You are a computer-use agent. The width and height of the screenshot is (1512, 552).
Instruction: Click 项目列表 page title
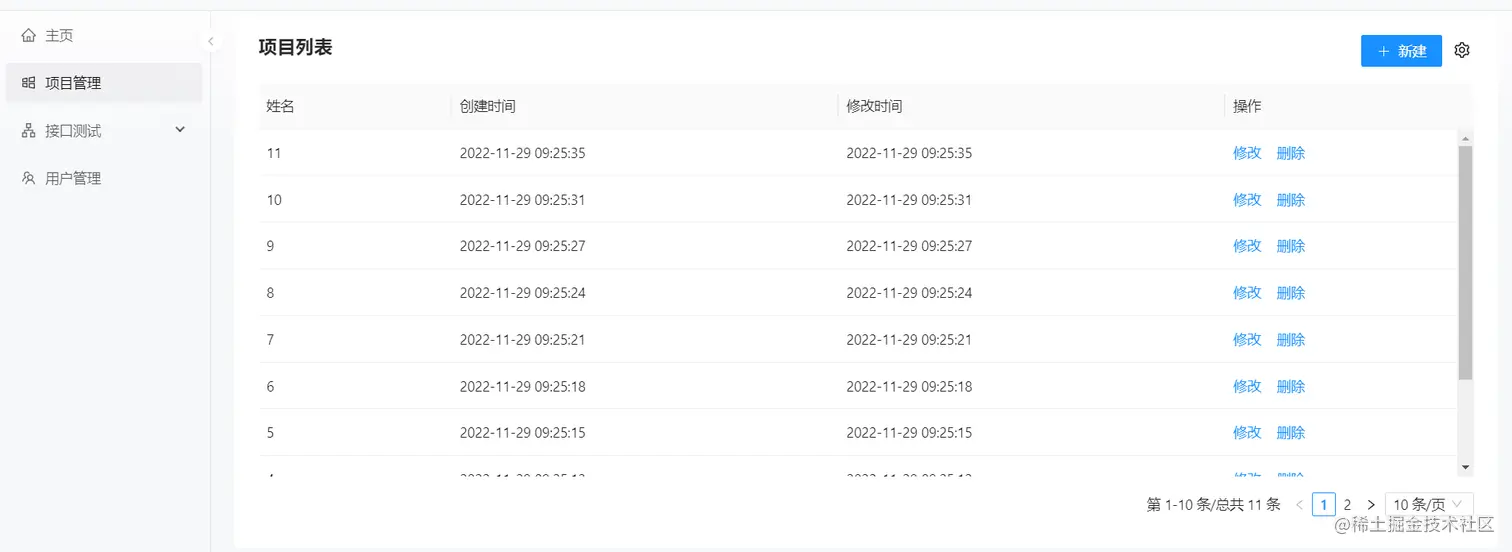pyautogui.click(x=295, y=47)
